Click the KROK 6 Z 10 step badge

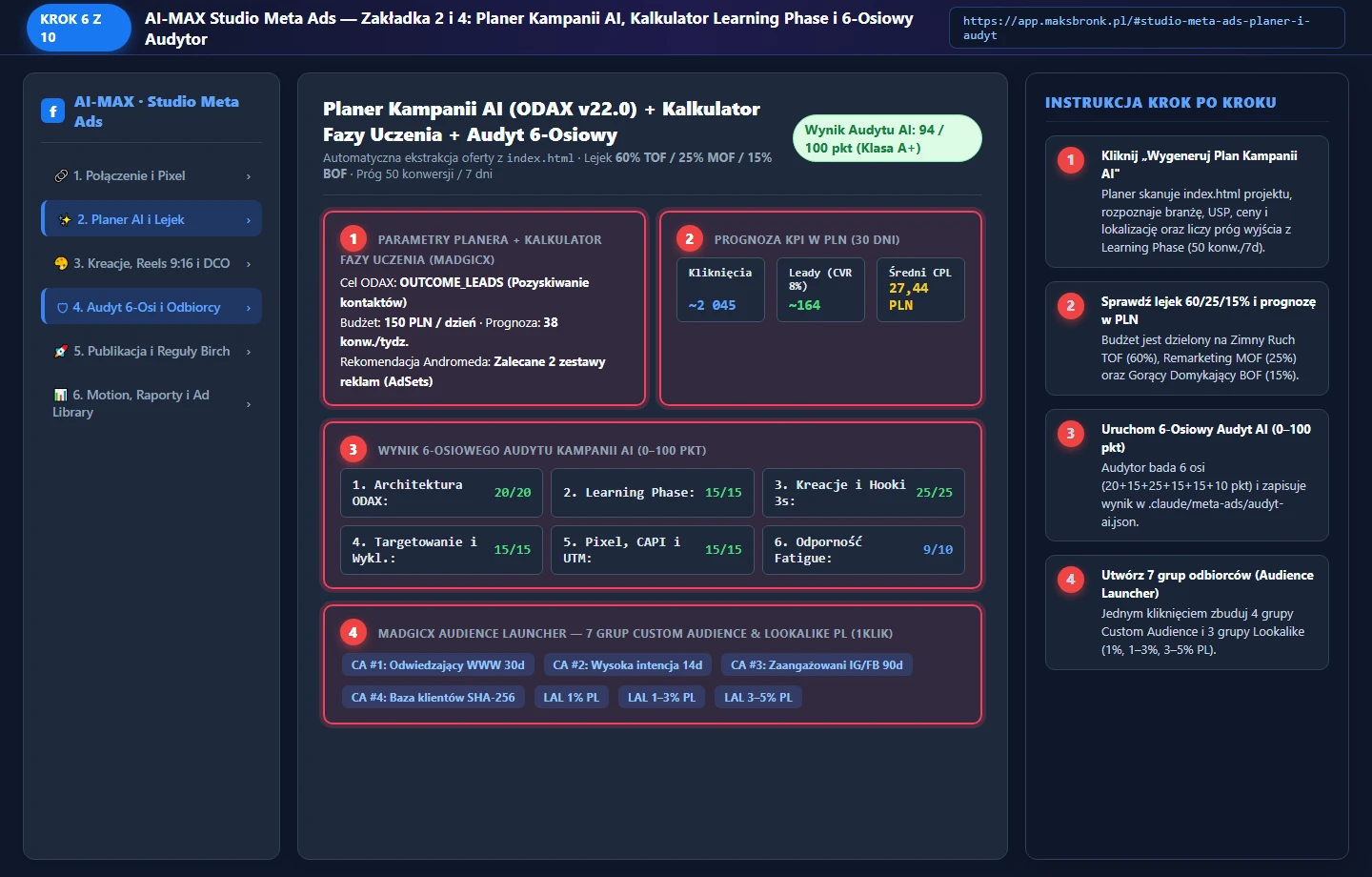[79, 28]
